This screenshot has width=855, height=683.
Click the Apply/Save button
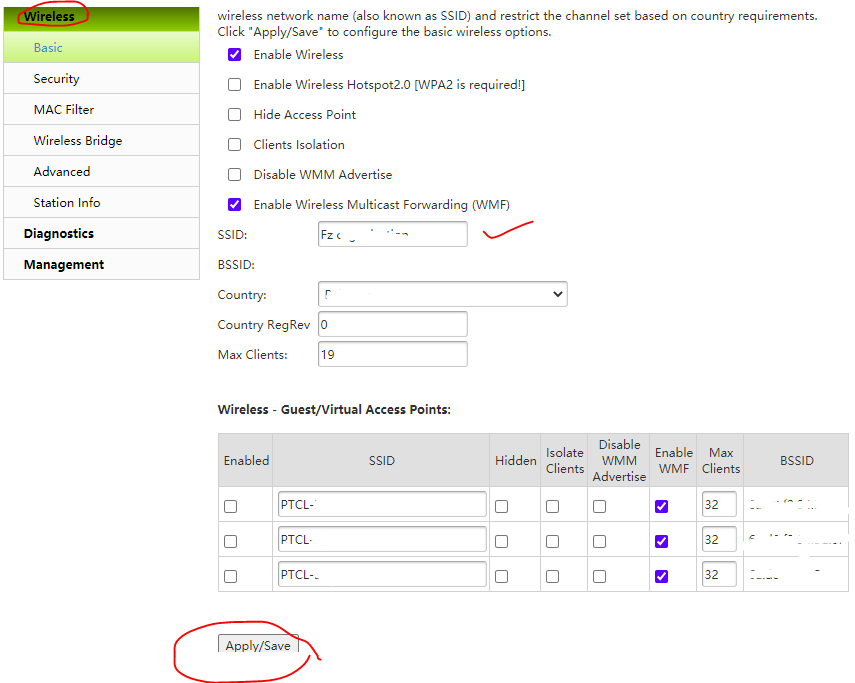pyautogui.click(x=258, y=646)
